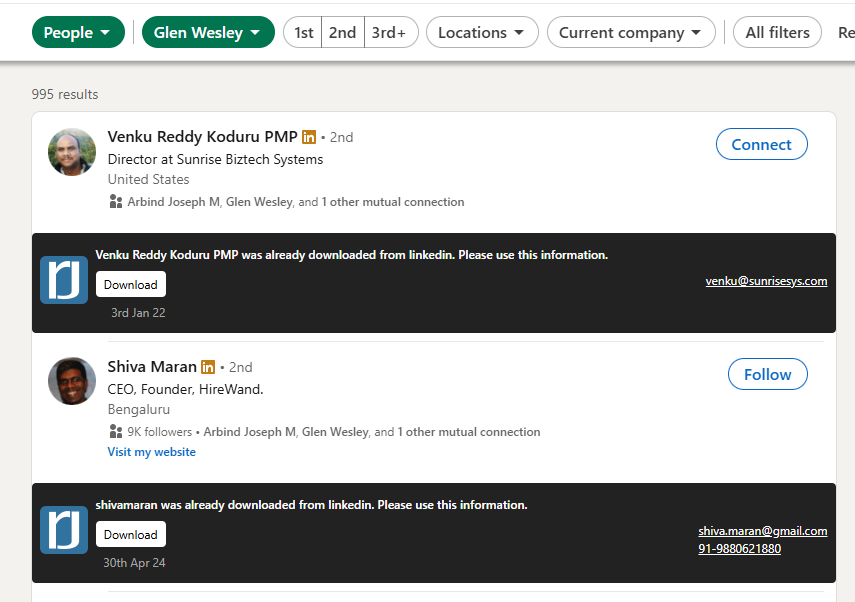Click LinkedIn premium badge next to Venku Reddy Koduru
This screenshot has height=602, width=855.
tap(309, 137)
